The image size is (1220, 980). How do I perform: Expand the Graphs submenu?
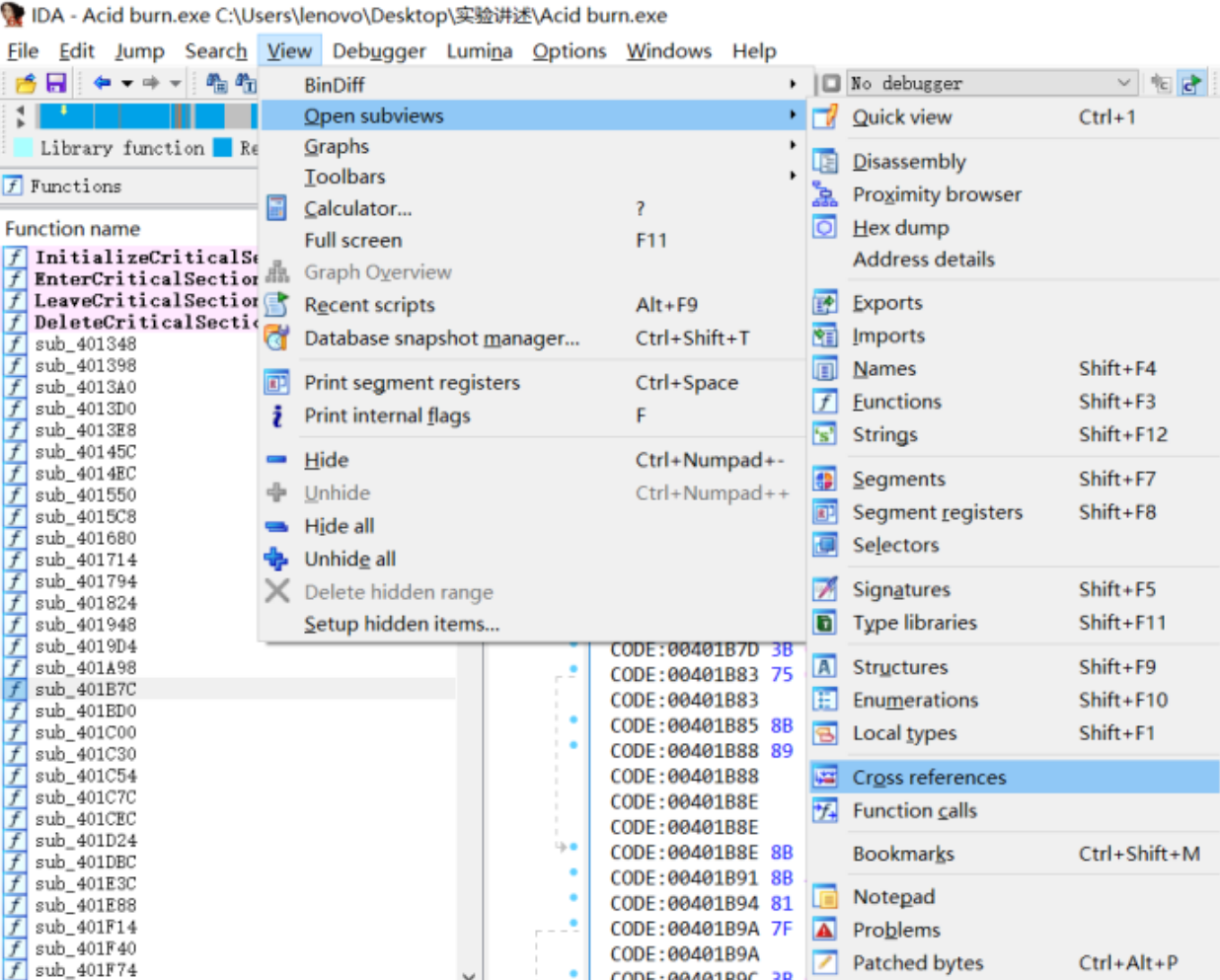point(533,146)
